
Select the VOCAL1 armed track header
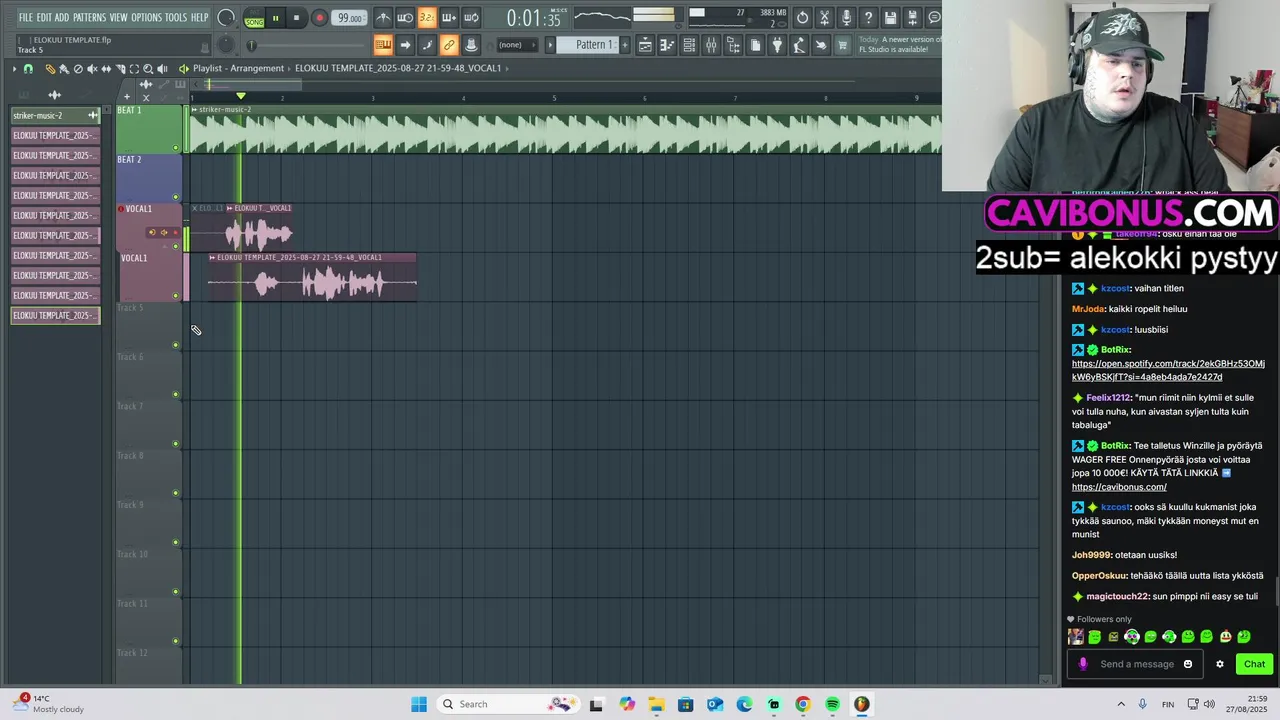point(150,227)
